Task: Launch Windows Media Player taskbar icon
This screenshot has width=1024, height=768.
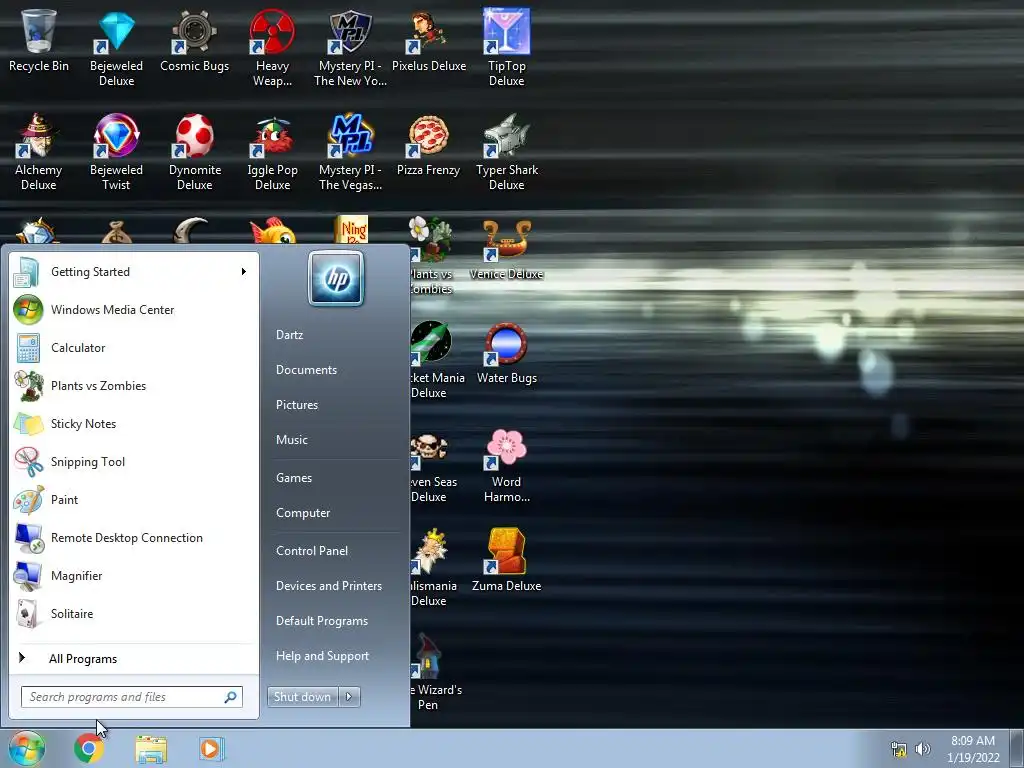Action: tap(211, 748)
